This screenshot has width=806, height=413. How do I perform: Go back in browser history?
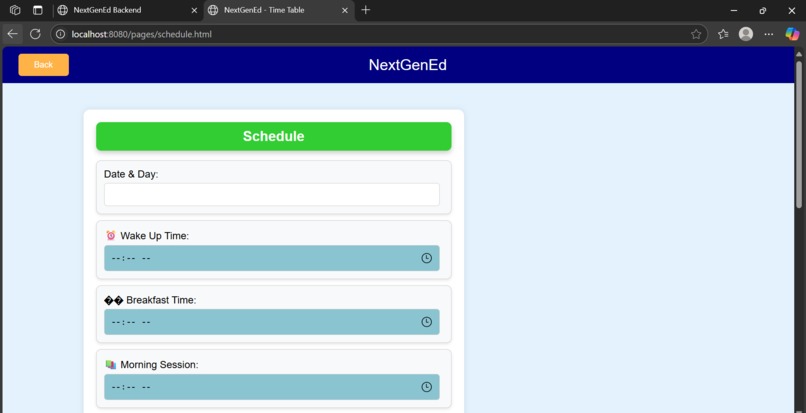(x=12, y=34)
